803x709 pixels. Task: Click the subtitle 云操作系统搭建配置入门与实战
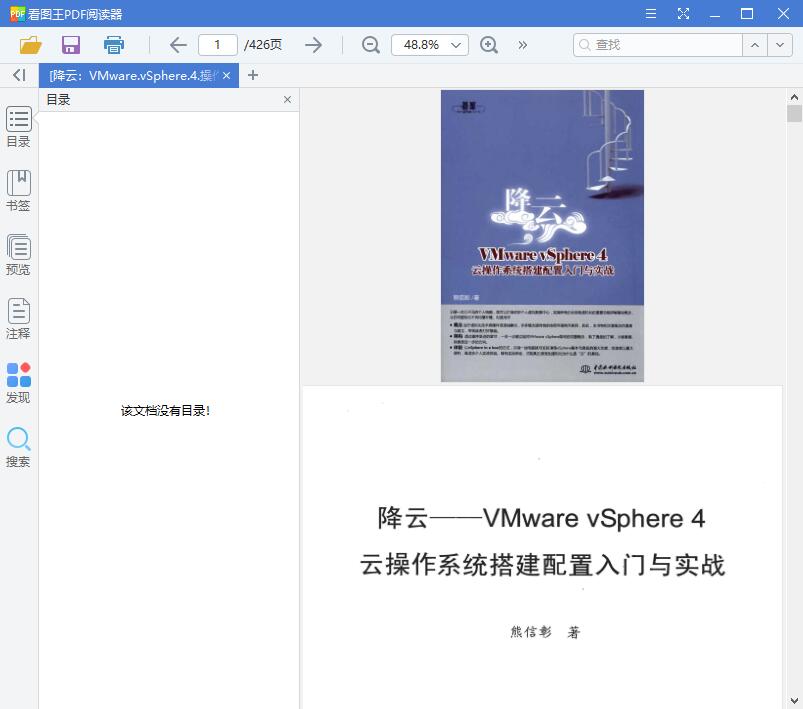tap(542, 565)
